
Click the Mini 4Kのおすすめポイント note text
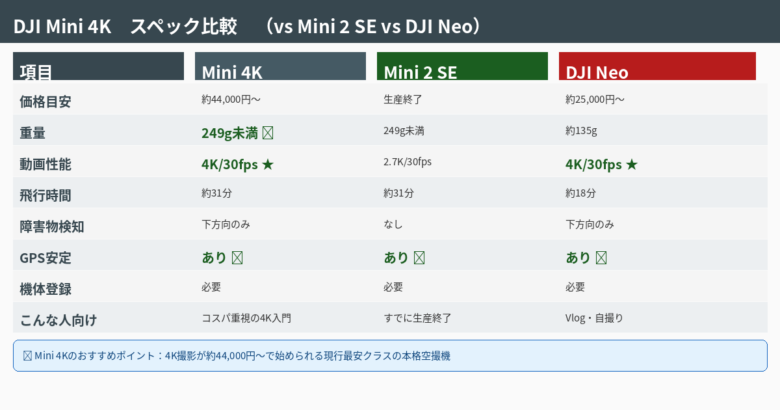[x=242, y=356]
